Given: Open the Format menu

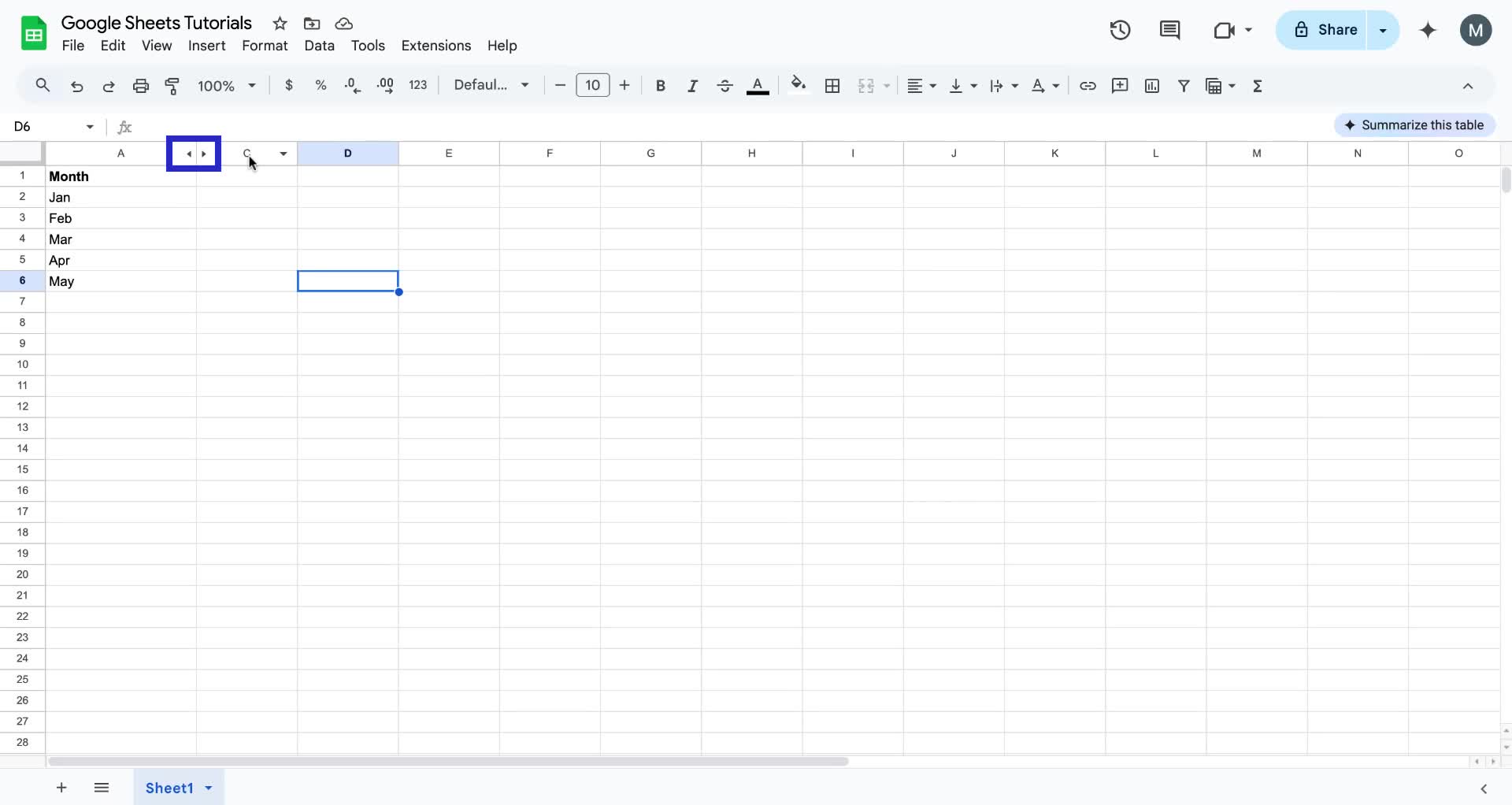Looking at the screenshot, I should pyautogui.click(x=265, y=46).
